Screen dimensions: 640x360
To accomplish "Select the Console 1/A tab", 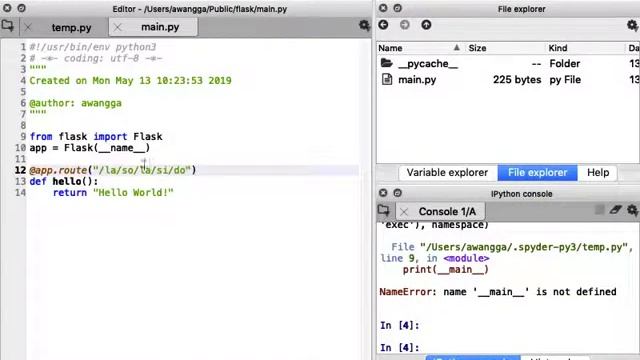I will [447, 211].
